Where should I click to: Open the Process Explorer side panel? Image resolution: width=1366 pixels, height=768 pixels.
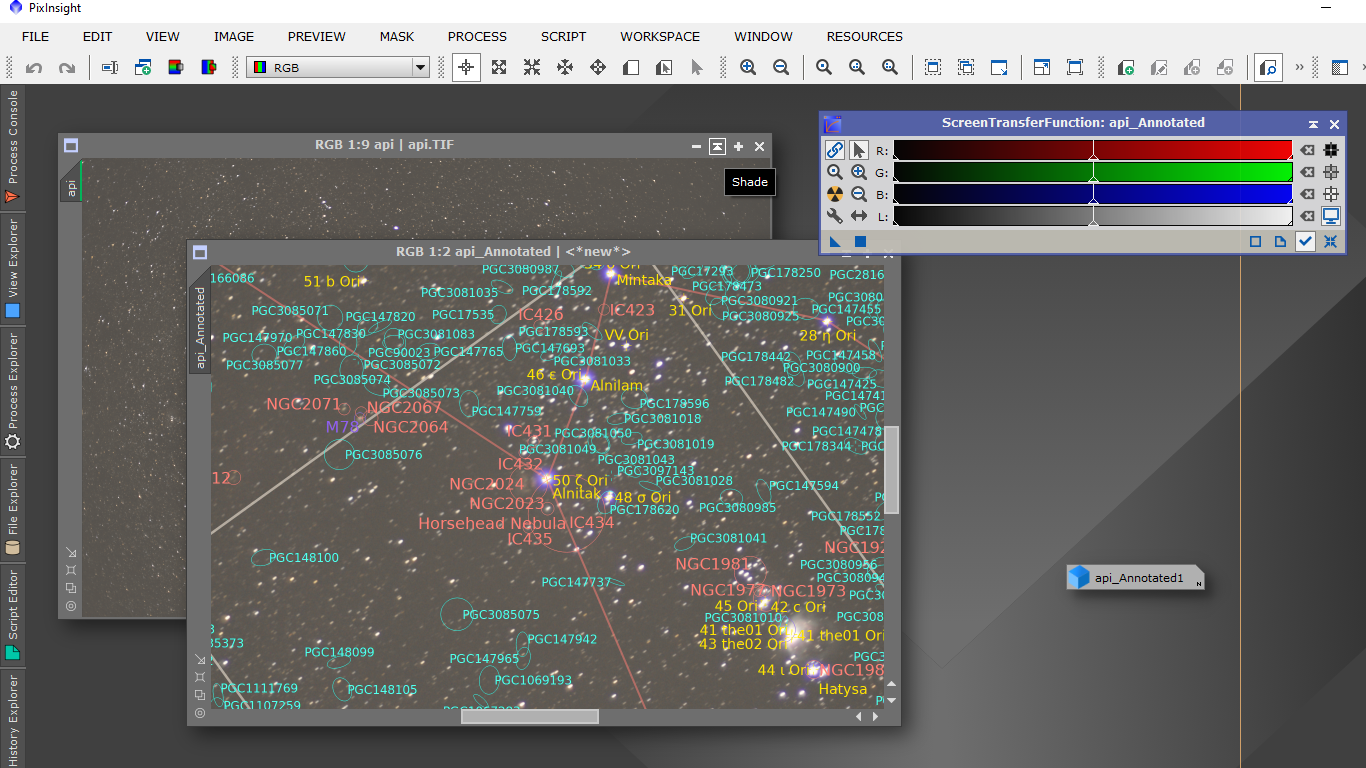click(x=13, y=390)
